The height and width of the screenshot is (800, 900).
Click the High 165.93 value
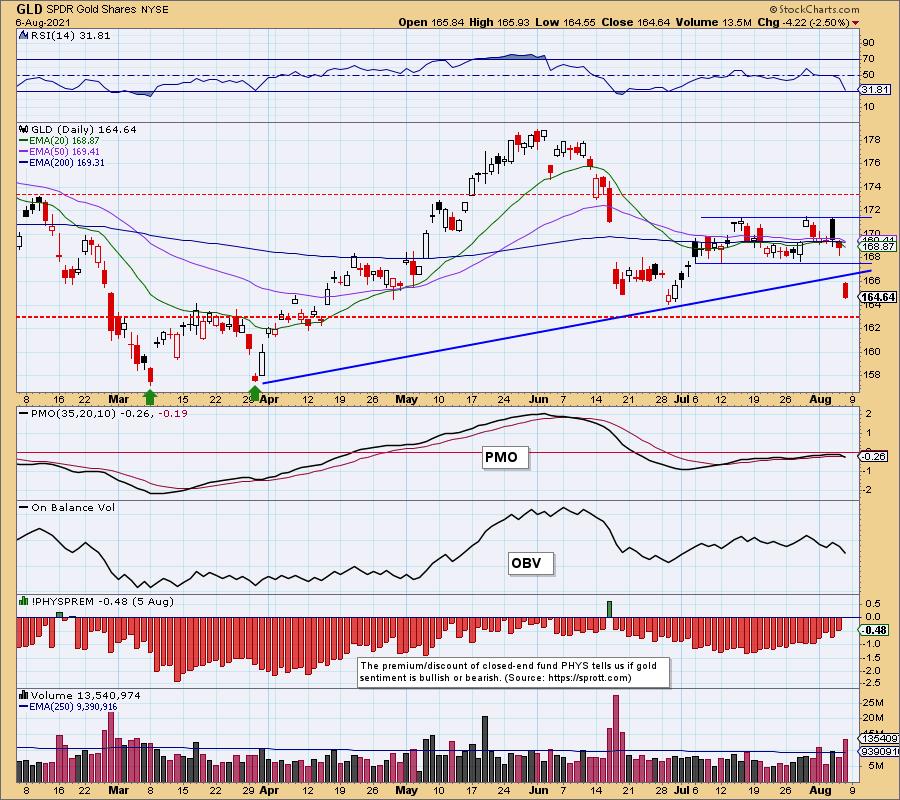[499, 22]
